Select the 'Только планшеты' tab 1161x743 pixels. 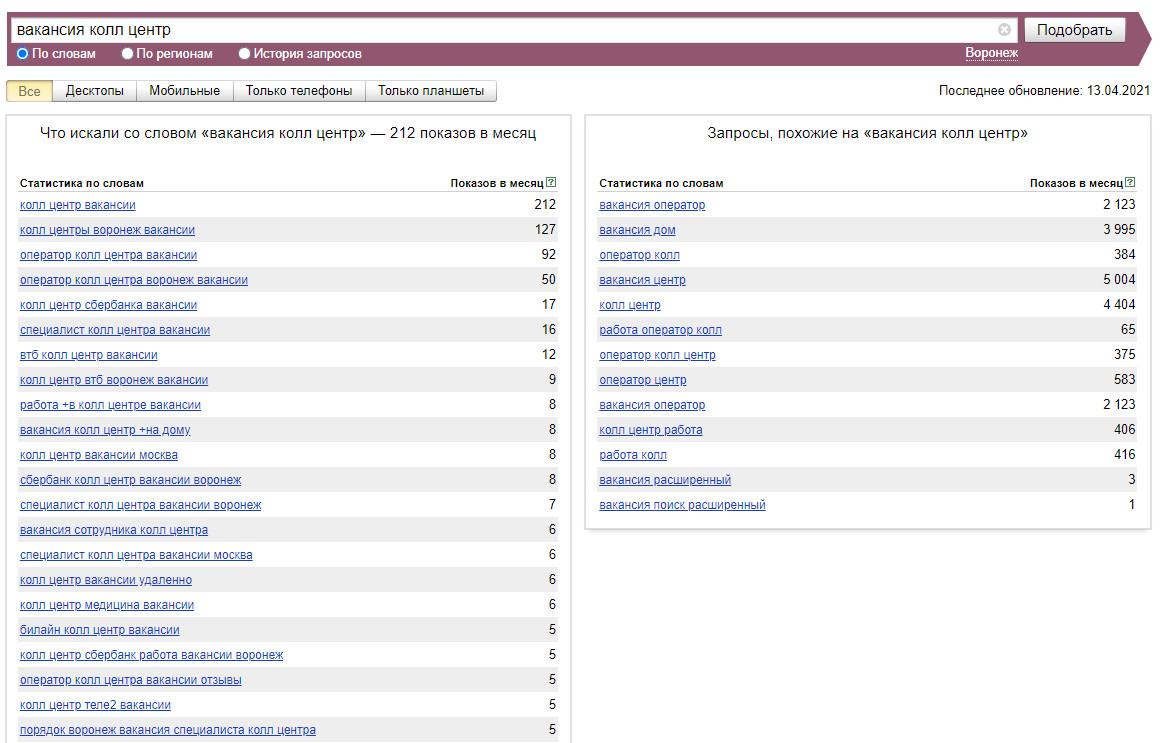(x=431, y=91)
